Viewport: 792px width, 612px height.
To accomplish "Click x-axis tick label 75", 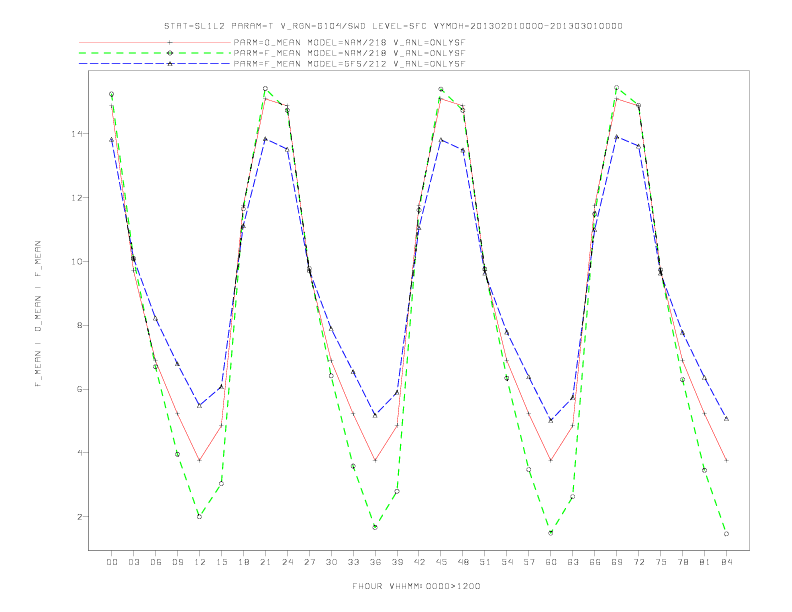I will (x=661, y=562).
